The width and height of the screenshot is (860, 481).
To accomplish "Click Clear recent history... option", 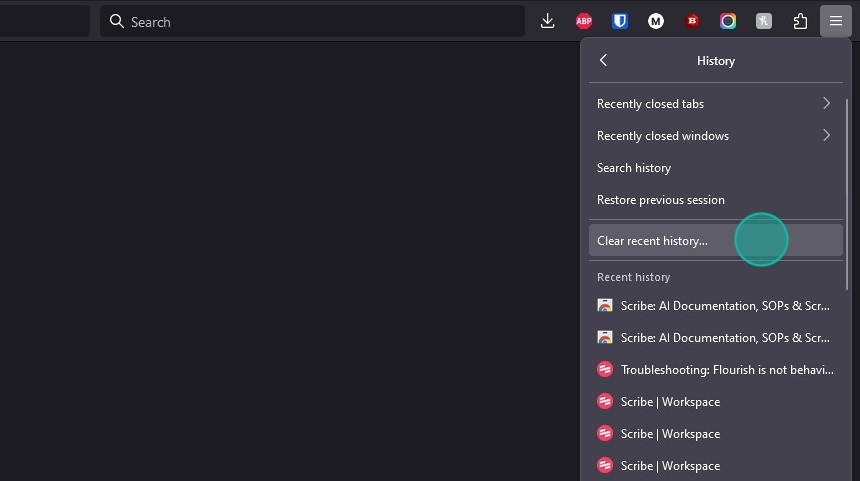I will click(716, 240).
